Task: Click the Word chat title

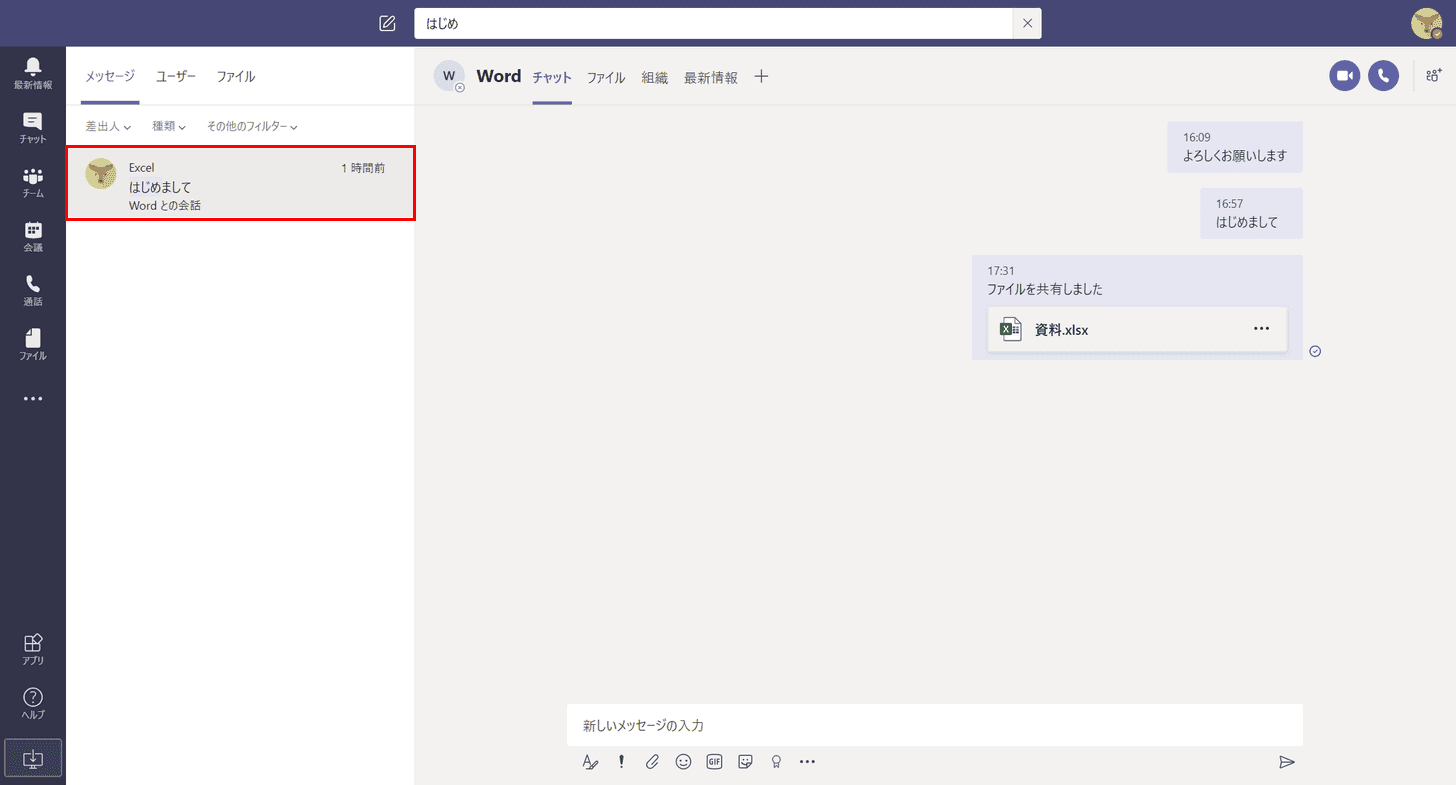Action: [x=499, y=76]
